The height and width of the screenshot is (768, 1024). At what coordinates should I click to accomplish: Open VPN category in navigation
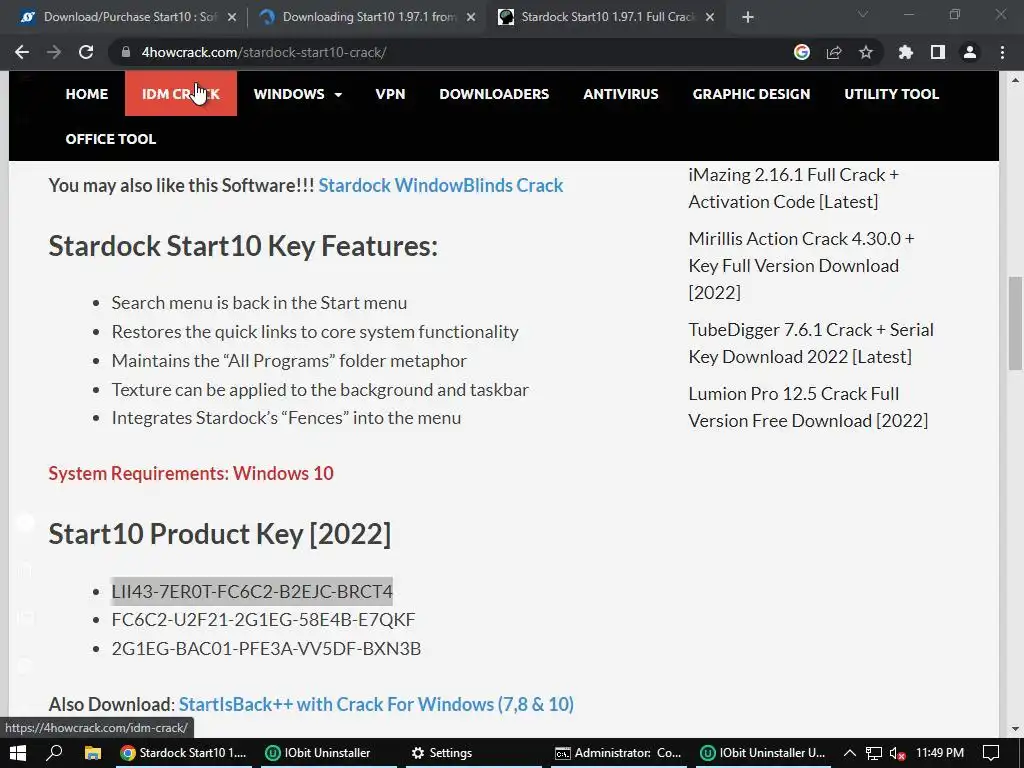coord(391,94)
